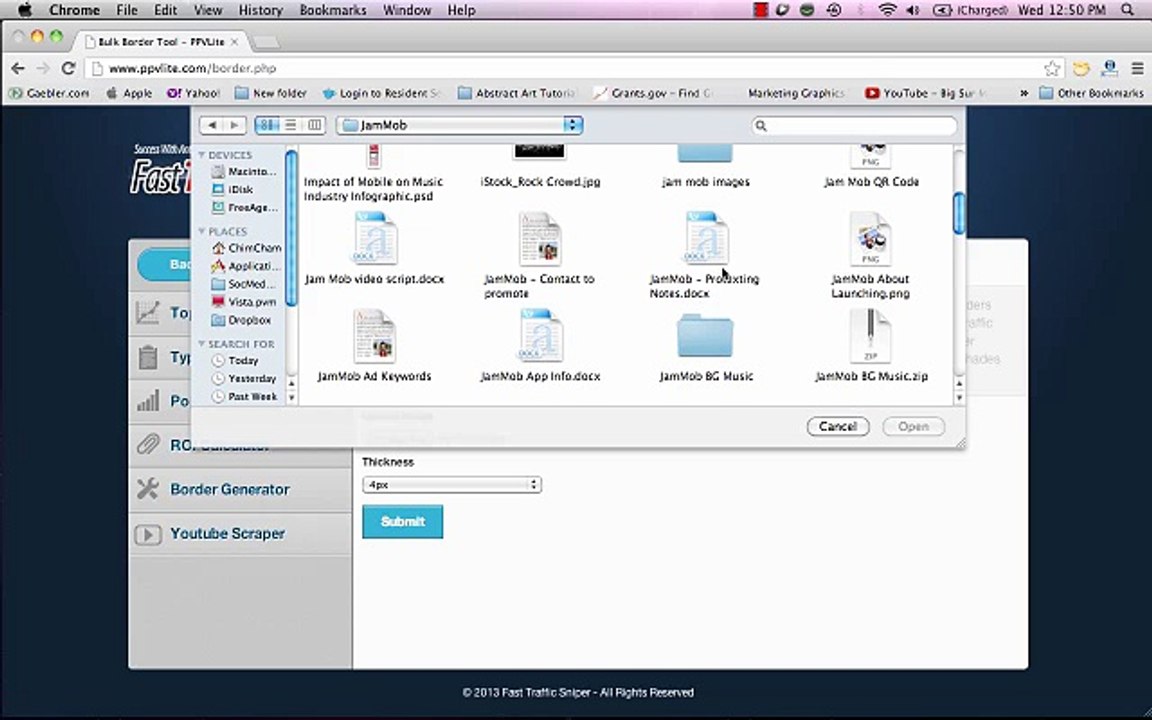The height and width of the screenshot is (720, 1152).
Task: Open the JamMob folder path dropdown
Action: (x=460, y=125)
